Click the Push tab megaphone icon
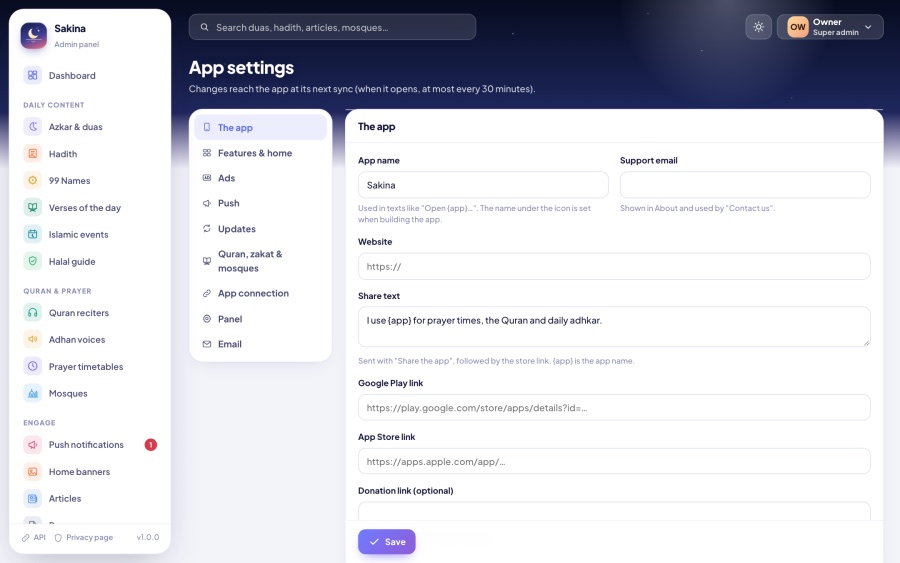 tap(207, 203)
